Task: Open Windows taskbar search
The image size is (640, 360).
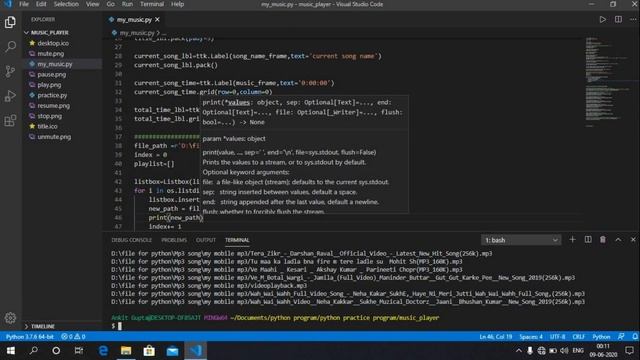Action: pos(34,351)
